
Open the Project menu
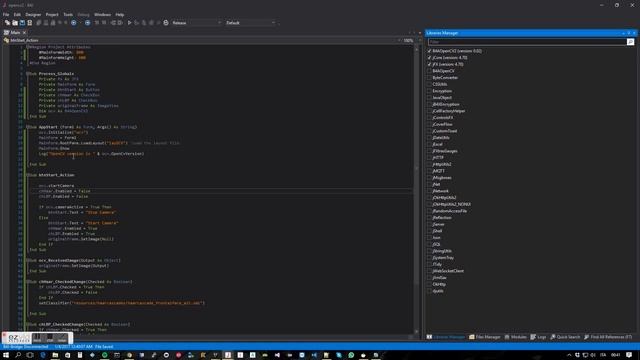pos(52,14)
